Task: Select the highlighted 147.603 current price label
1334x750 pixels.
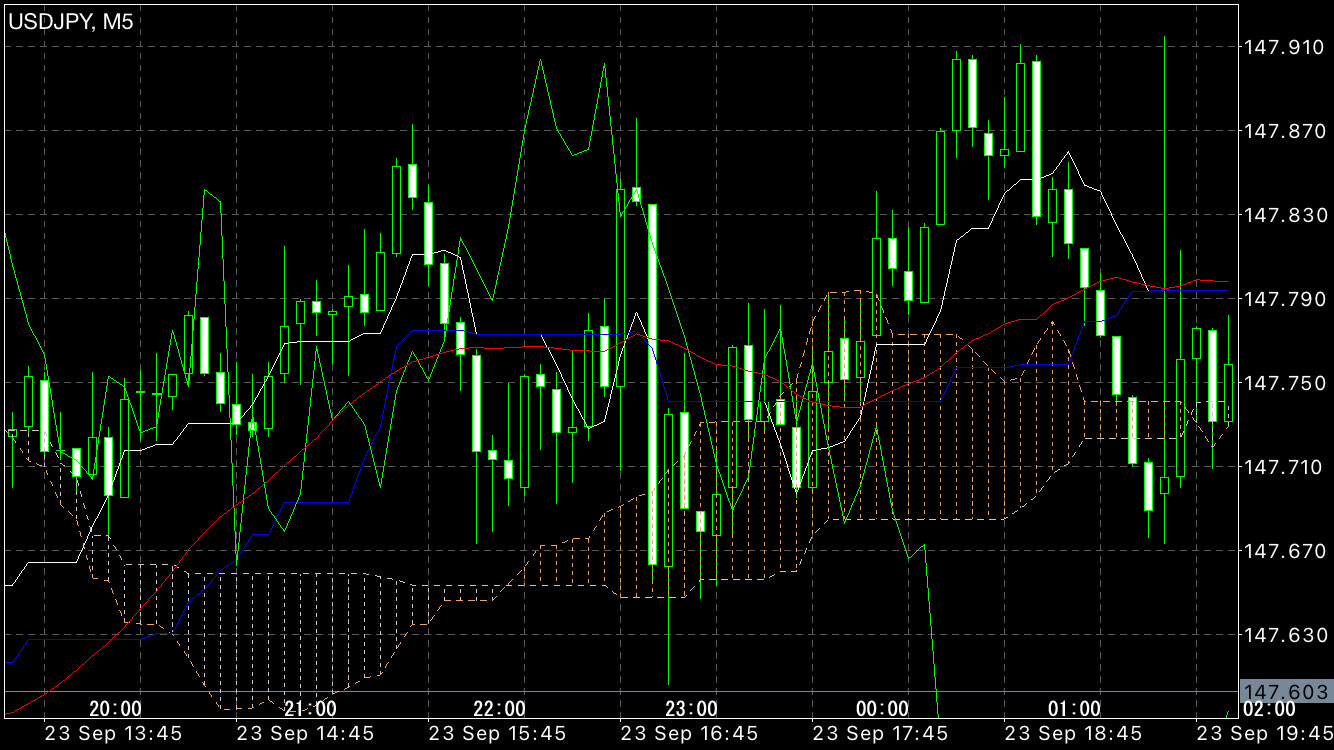Action: 1285,692
